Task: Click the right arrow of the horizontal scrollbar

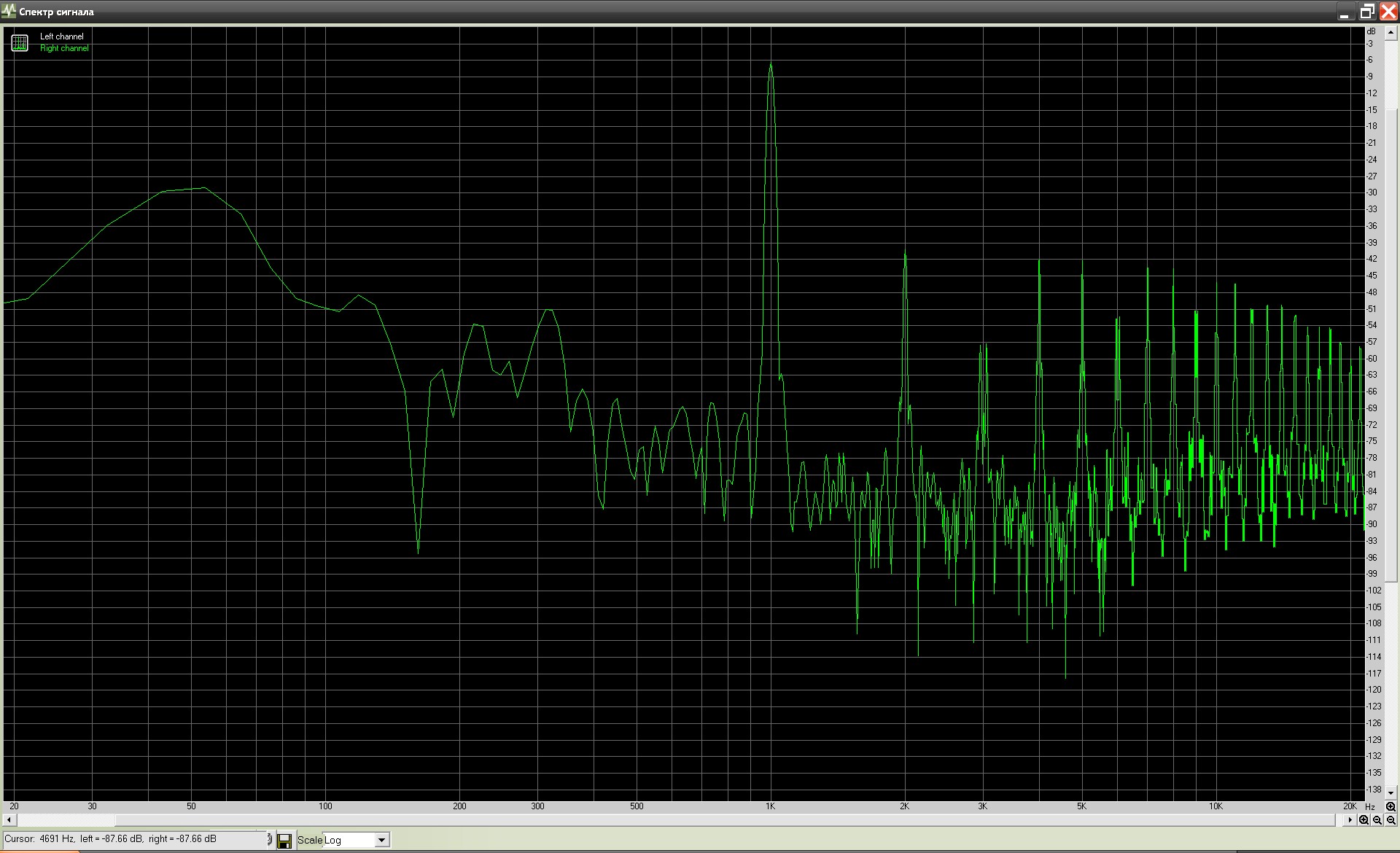Action: coord(1350,819)
